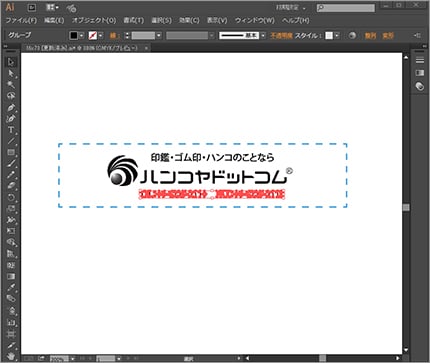
Task: Select the Shape Builder tool
Action: [11, 243]
